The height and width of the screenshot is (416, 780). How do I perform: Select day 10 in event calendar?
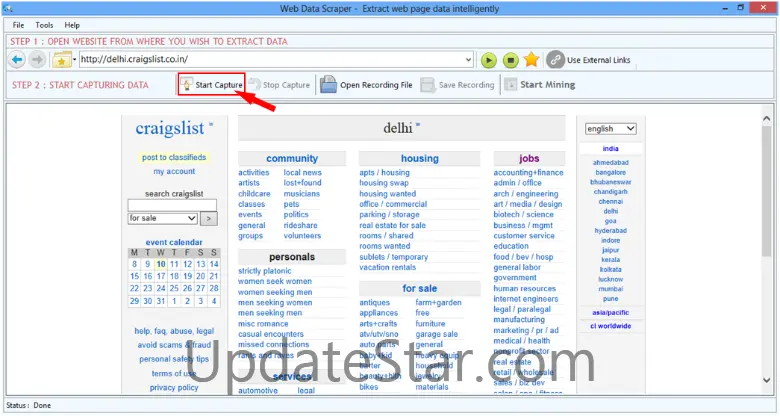(161, 264)
